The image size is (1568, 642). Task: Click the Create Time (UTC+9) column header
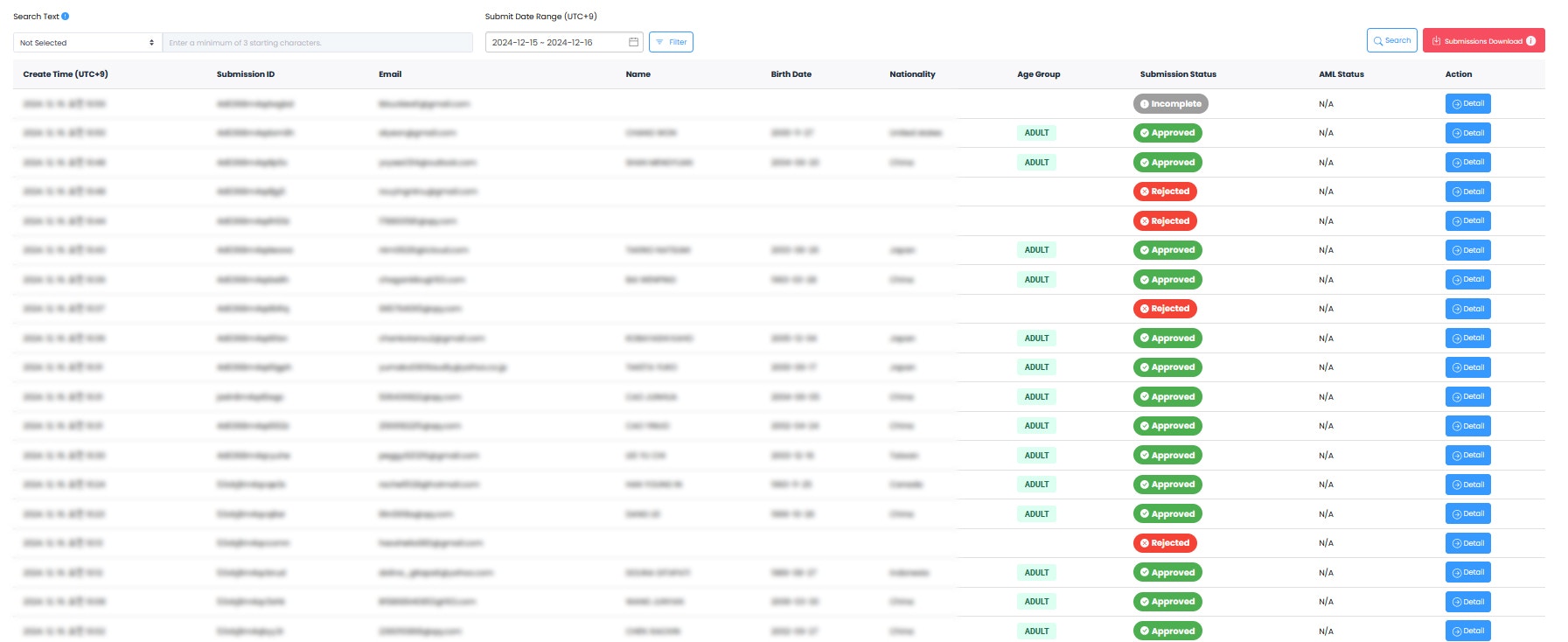click(66, 74)
